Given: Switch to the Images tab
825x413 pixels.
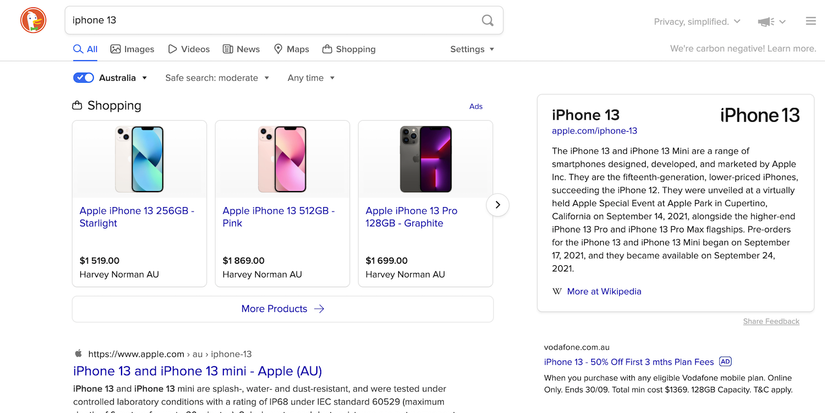Looking at the screenshot, I should [132, 49].
